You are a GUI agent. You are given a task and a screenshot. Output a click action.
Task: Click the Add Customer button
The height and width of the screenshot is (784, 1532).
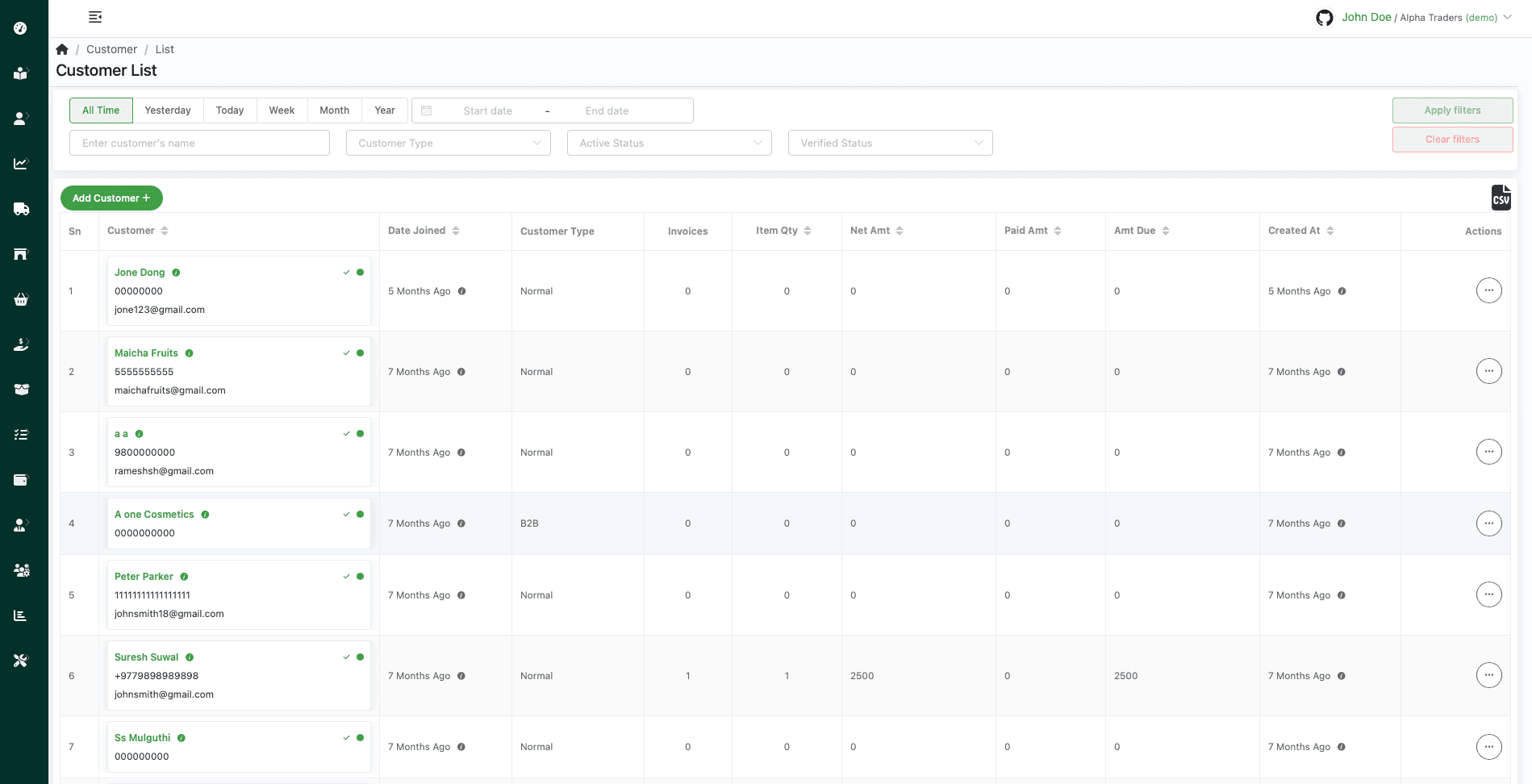tap(111, 198)
